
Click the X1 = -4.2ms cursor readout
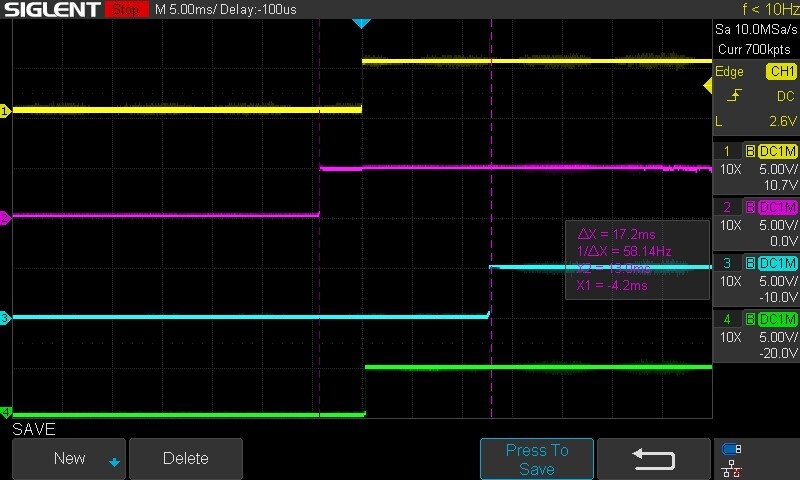coord(612,285)
